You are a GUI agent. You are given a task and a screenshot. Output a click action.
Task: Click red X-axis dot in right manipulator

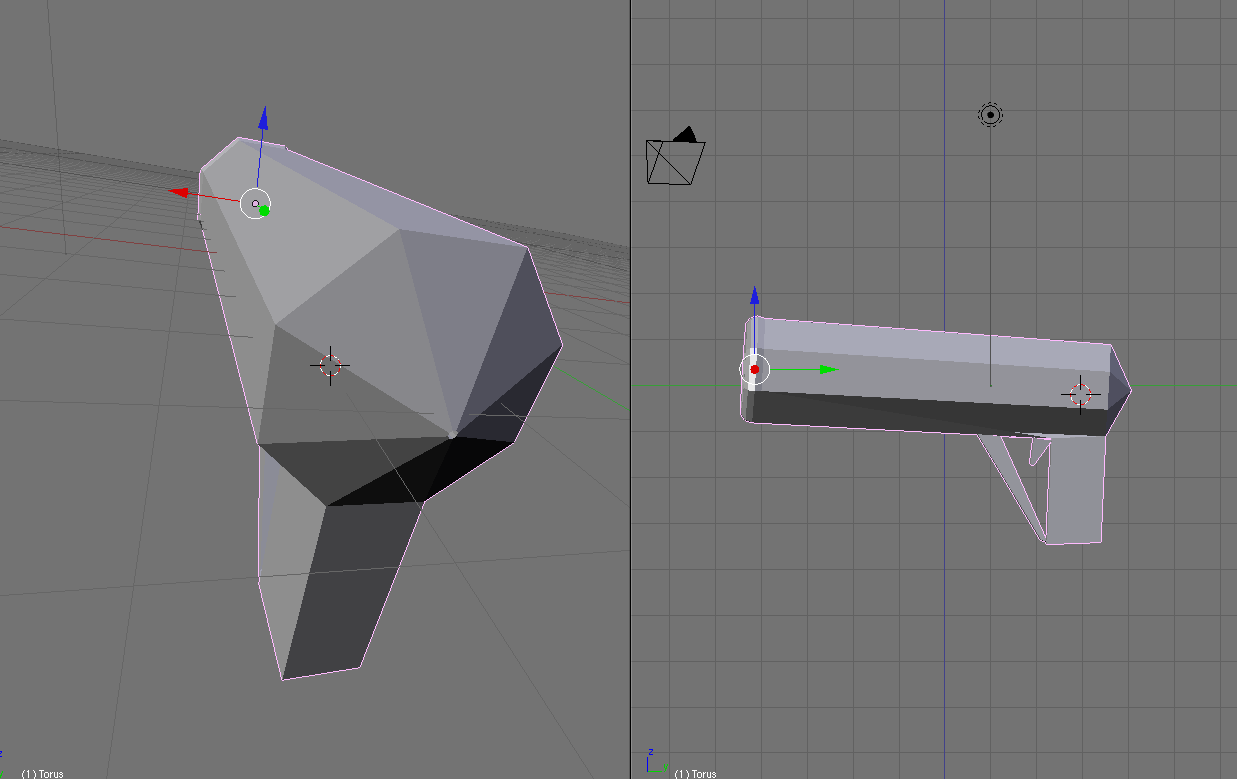pyautogui.click(x=755, y=369)
